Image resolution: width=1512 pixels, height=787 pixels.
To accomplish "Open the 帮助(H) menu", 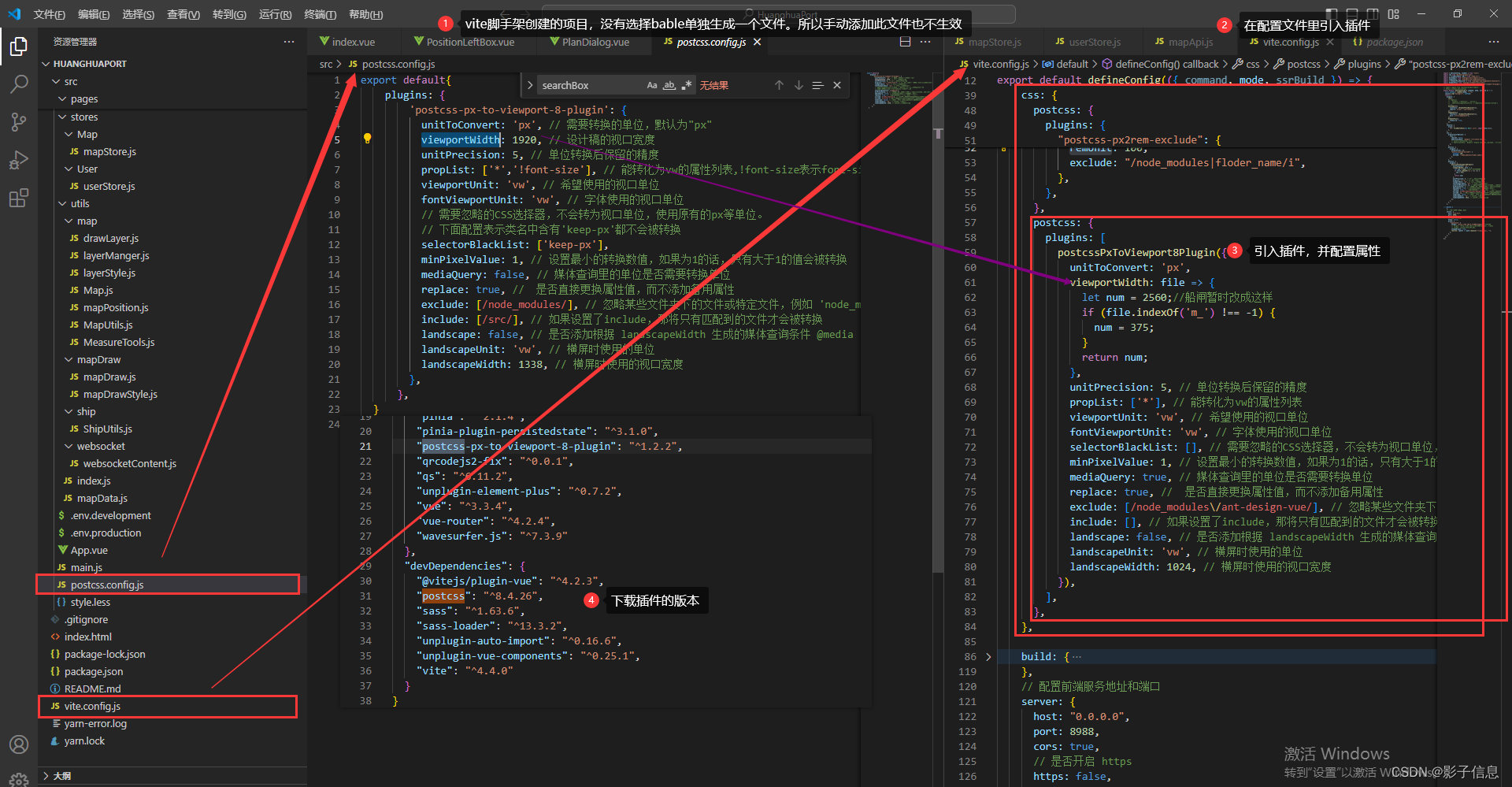I will 365,14.
